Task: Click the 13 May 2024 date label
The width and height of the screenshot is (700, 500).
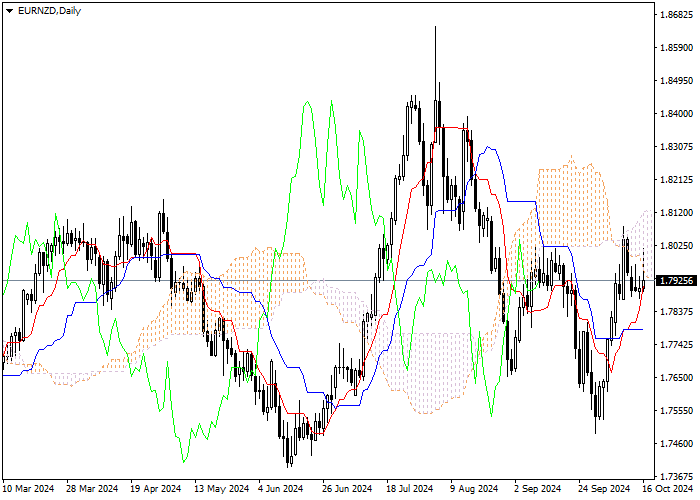Action: [x=222, y=489]
